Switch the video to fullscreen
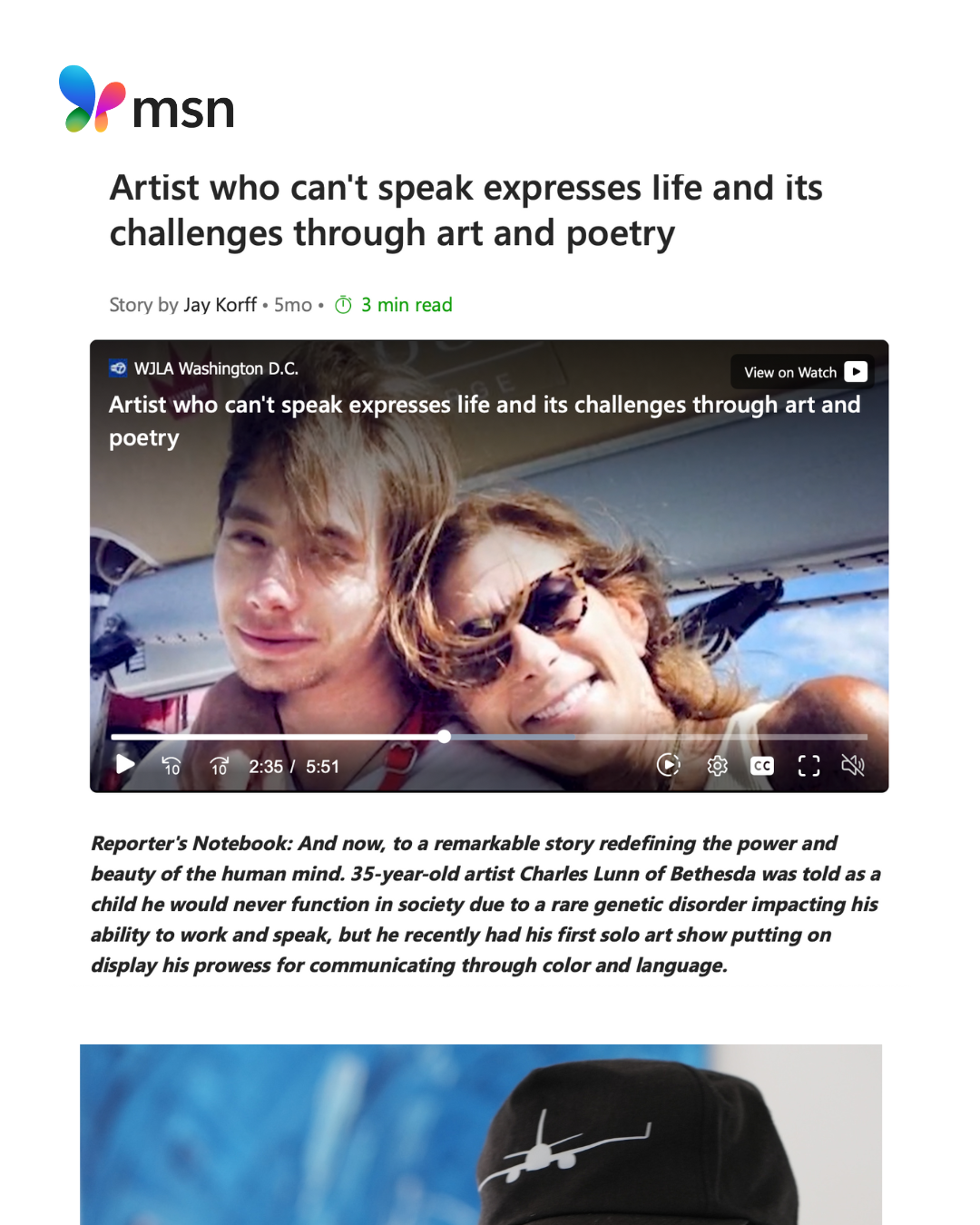The image size is (980, 1225). click(x=808, y=766)
